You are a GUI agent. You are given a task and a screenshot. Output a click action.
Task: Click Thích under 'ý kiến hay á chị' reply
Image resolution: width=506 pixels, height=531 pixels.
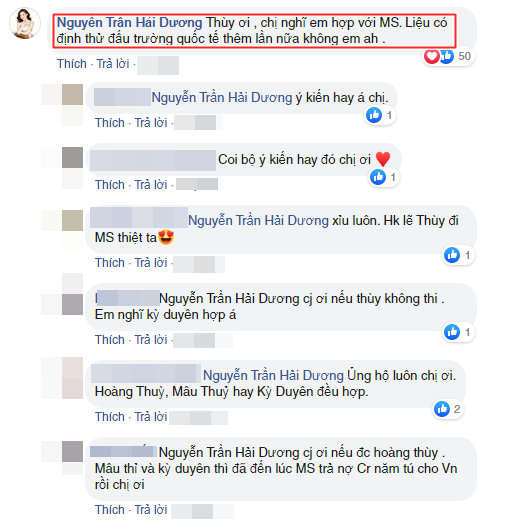click(x=110, y=123)
